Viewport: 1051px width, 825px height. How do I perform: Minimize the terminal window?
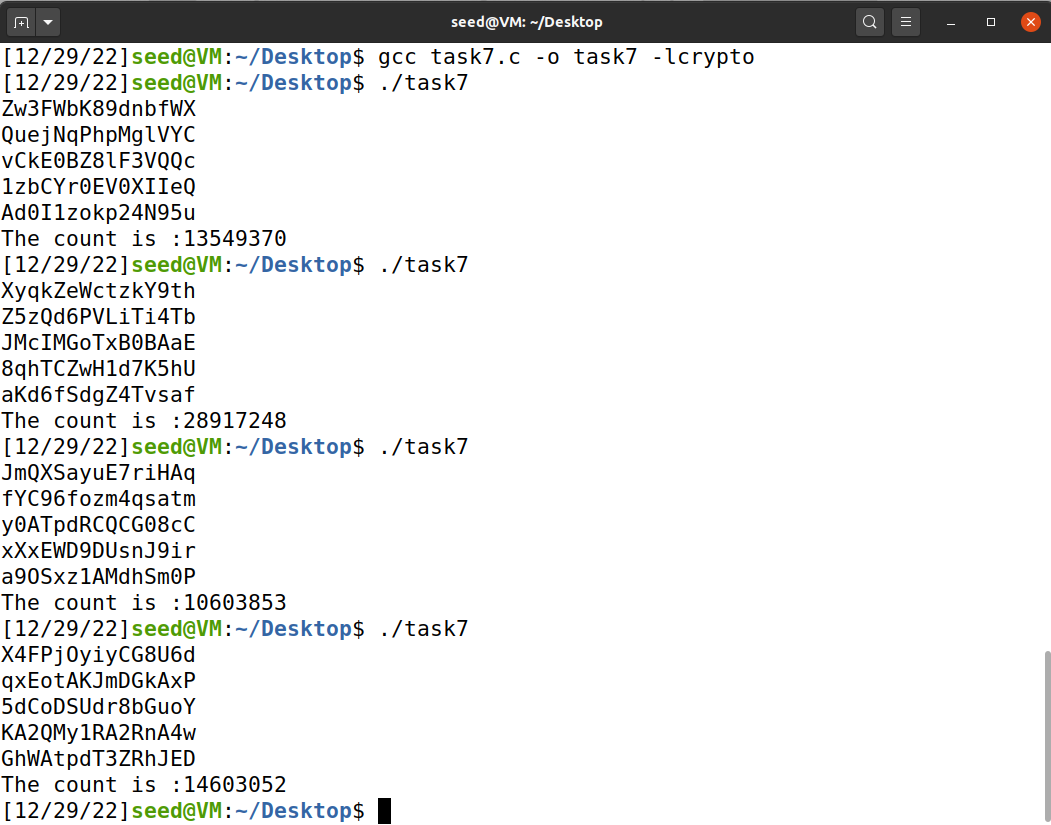[x=950, y=22]
